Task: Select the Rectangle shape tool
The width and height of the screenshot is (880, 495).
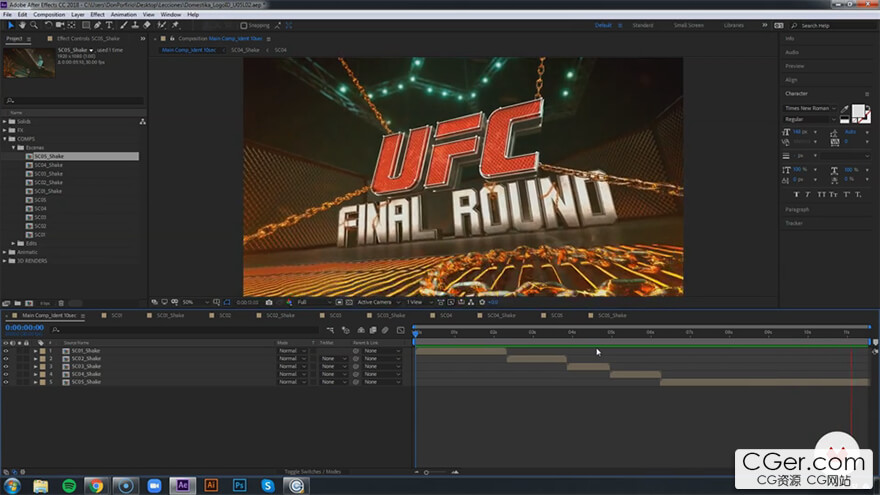Action: point(86,25)
